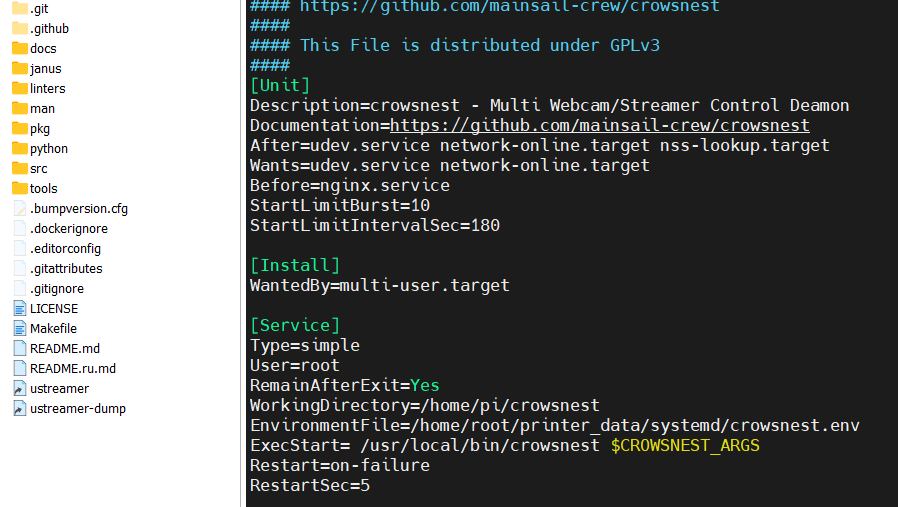The image size is (898, 507).
Task: Open the linters folder
Action: (47, 89)
